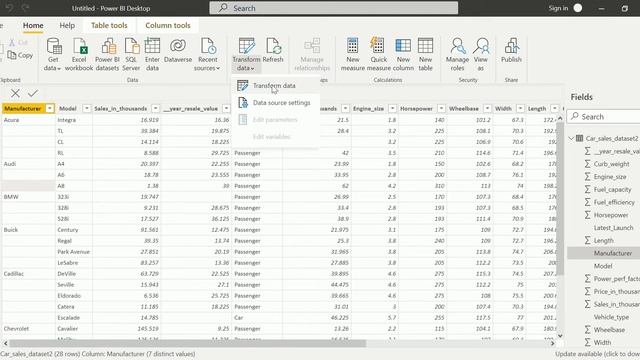Open Wheelbase column filter dropdown
The image size is (640, 360).
[487, 109]
